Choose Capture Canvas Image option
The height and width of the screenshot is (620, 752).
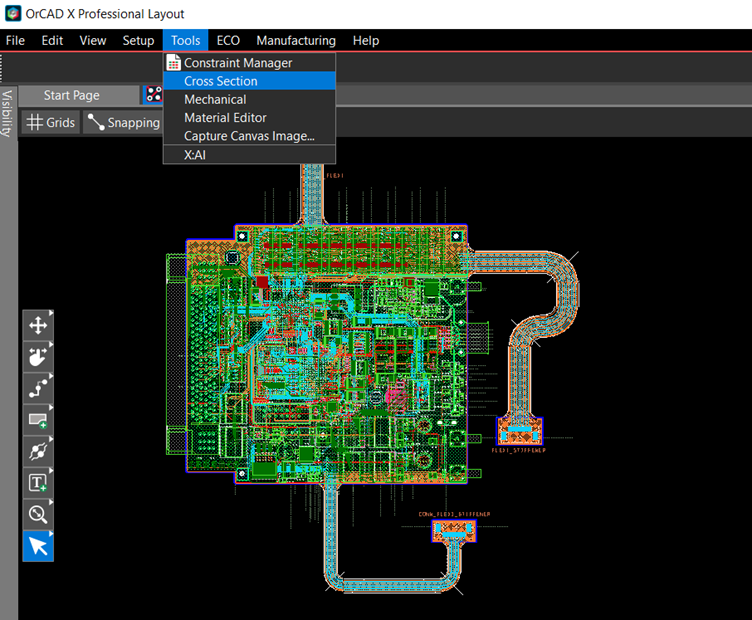point(249,136)
